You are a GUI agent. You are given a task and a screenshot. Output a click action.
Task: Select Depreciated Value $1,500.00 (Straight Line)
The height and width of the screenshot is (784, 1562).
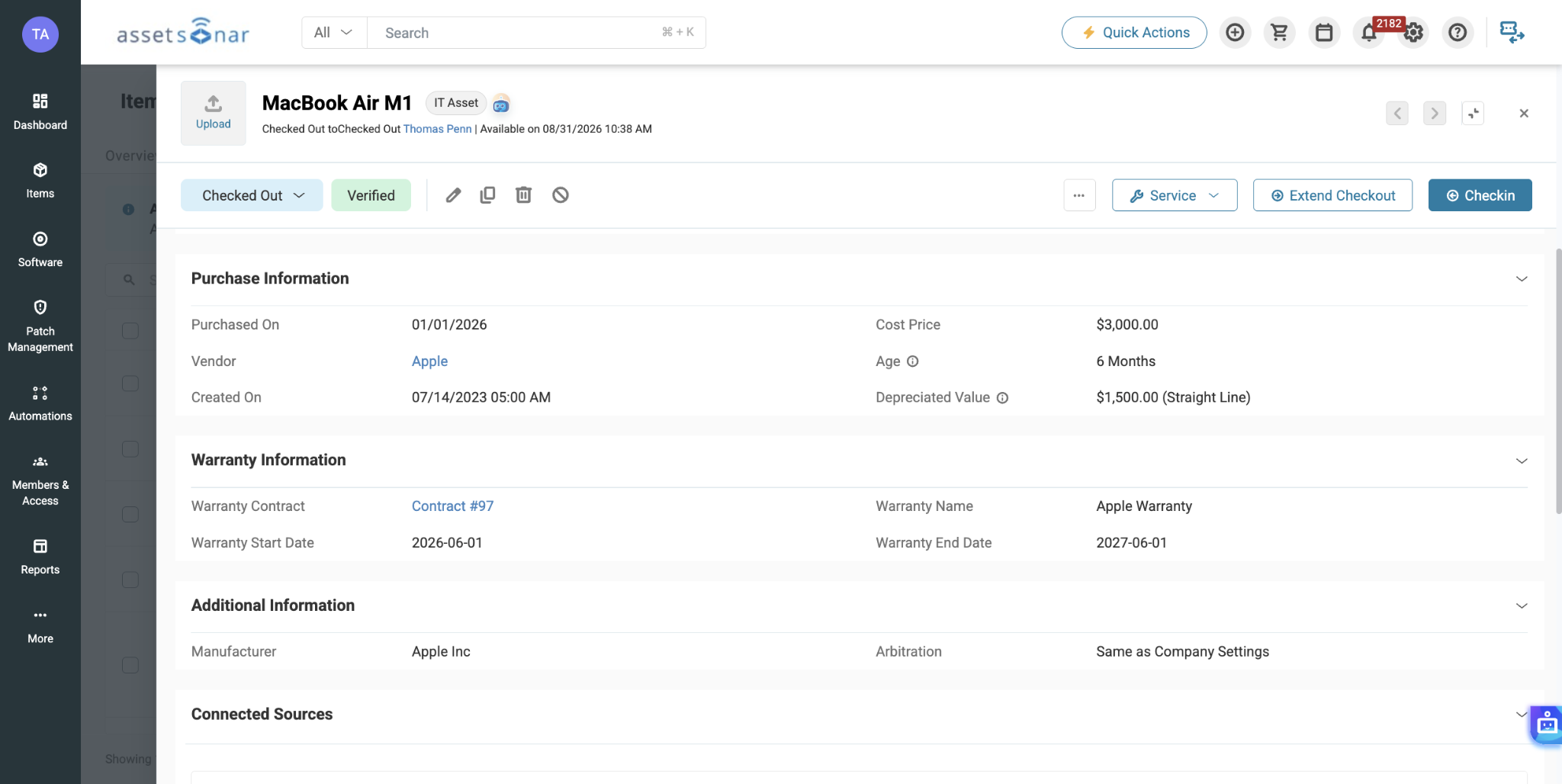pyautogui.click(x=1173, y=398)
